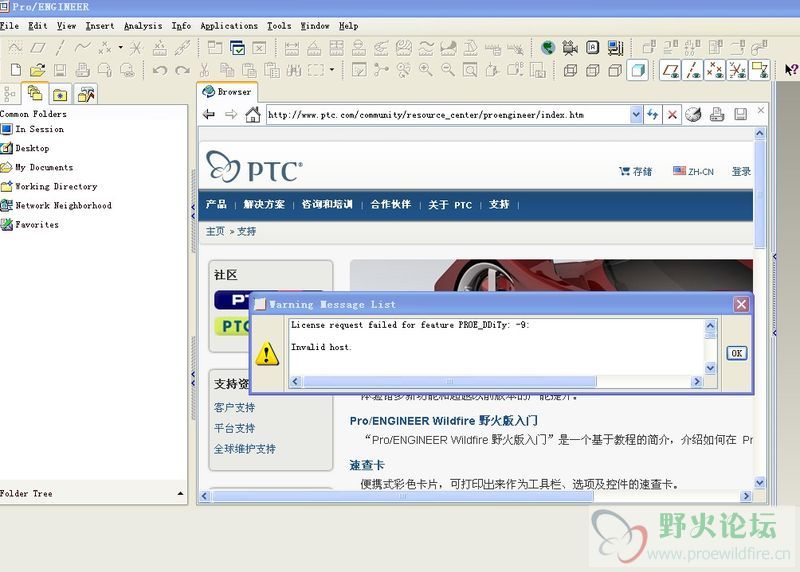This screenshot has height=572, width=800.
Task: Click the Activate window icon with green check
Action: (x=238, y=48)
